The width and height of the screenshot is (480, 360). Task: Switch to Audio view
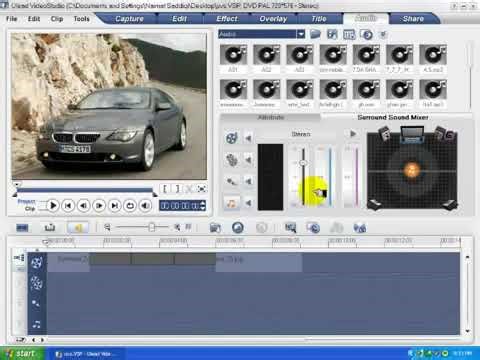tap(78, 228)
